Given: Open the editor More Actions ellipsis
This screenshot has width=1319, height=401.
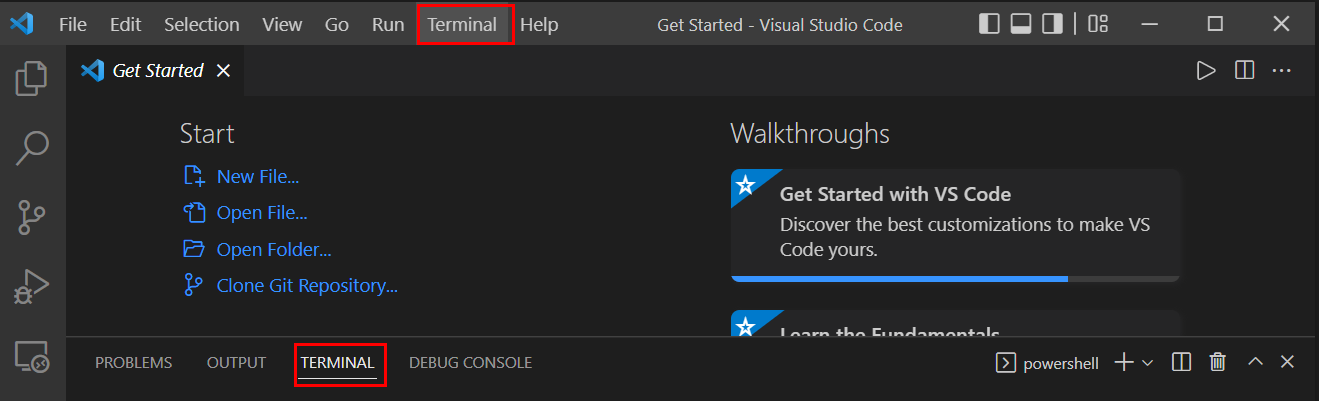Looking at the screenshot, I should (1282, 70).
